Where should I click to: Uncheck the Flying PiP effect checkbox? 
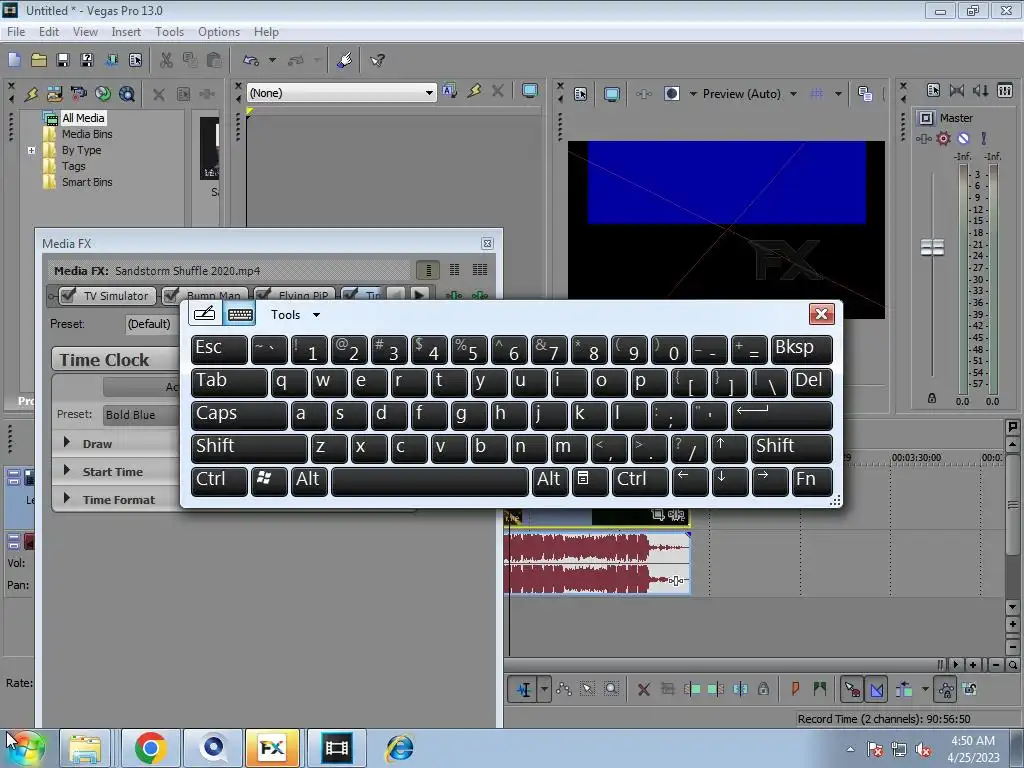(x=263, y=295)
